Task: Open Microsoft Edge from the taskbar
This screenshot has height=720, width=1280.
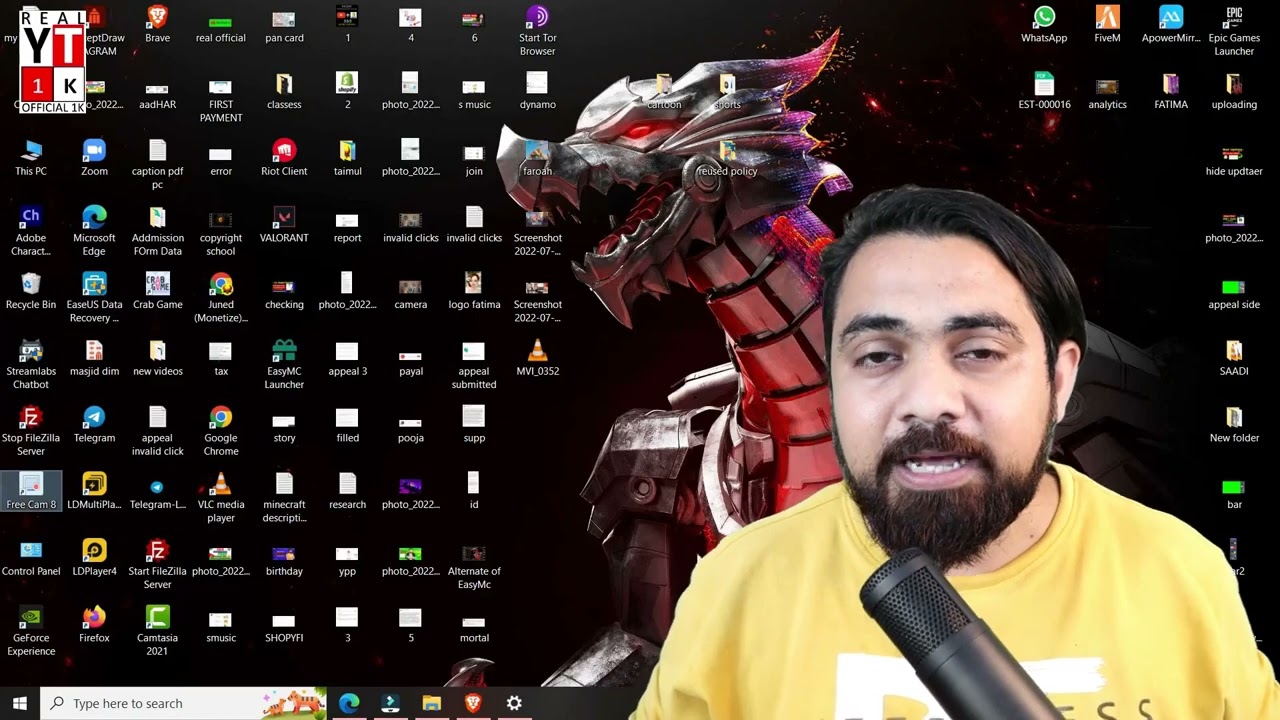Action: (x=349, y=703)
